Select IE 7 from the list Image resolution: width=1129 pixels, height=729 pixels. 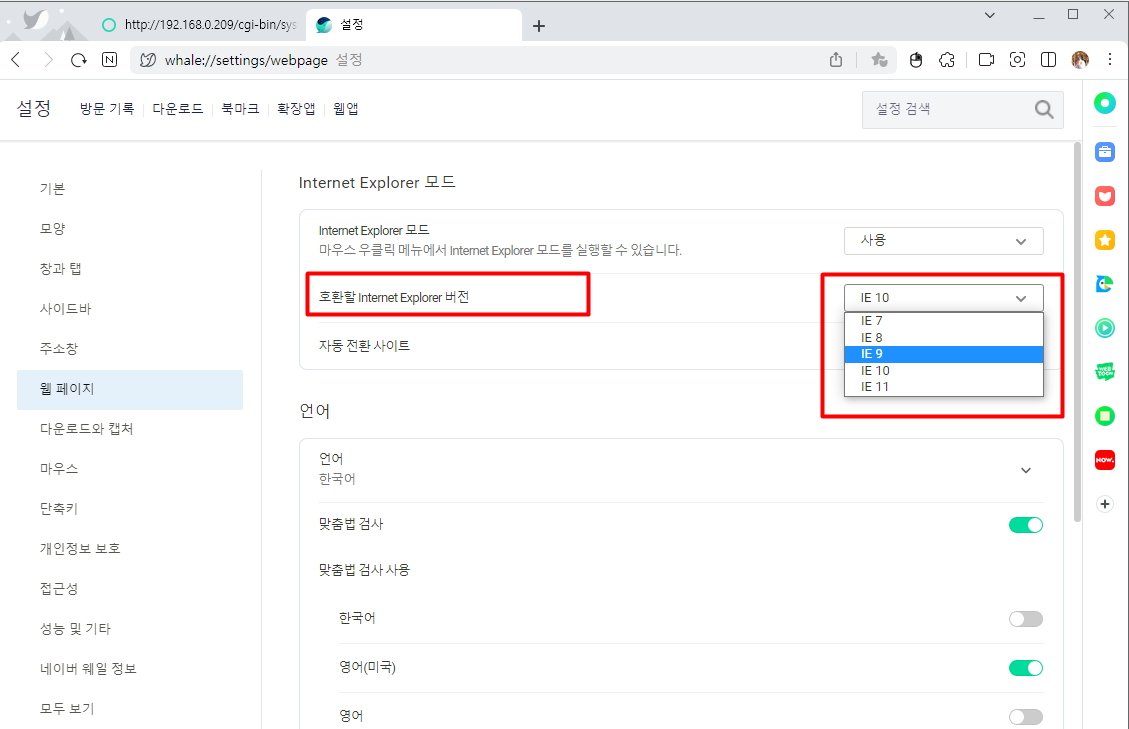pyautogui.click(x=943, y=321)
